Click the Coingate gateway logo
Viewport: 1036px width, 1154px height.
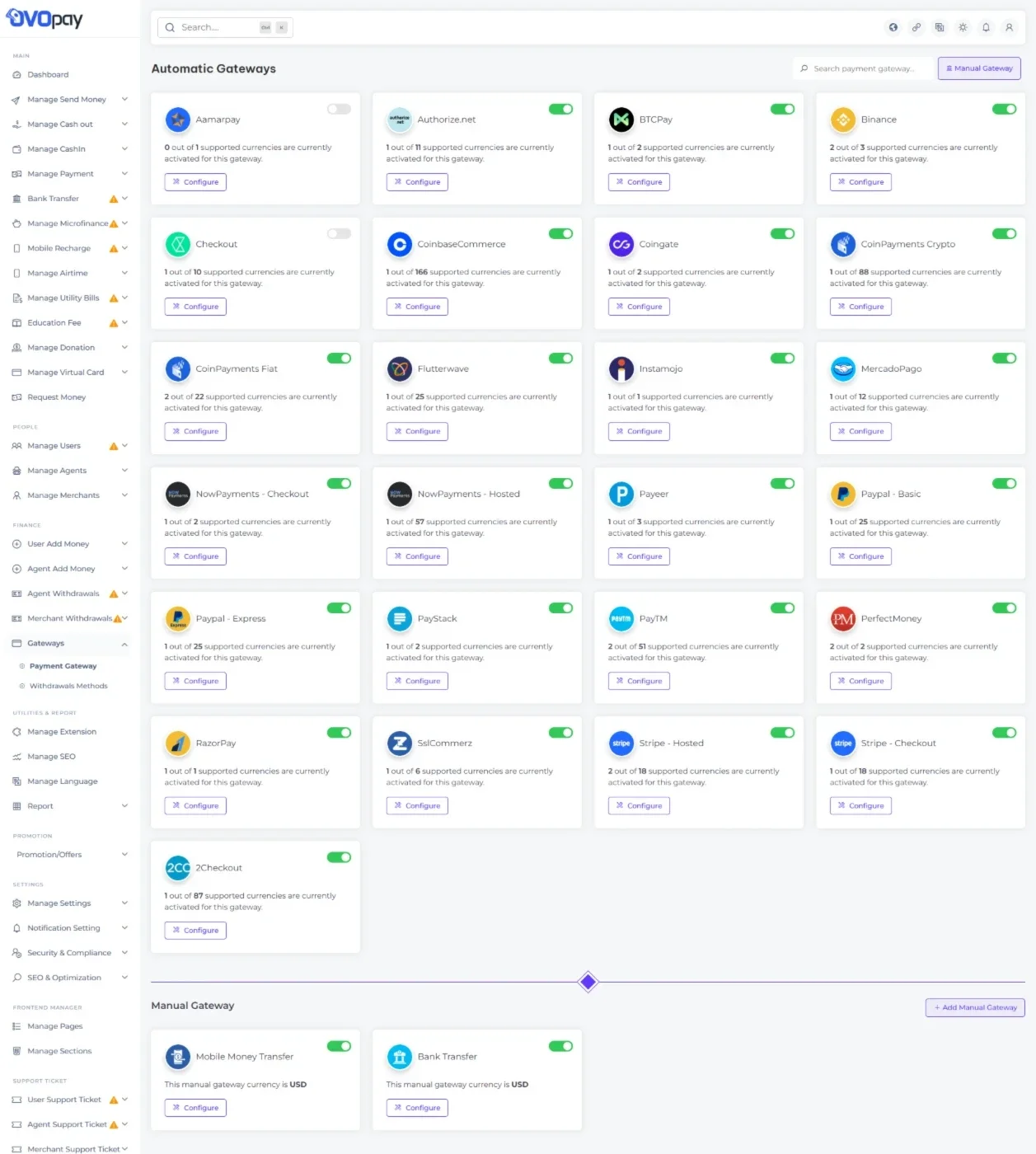click(621, 244)
